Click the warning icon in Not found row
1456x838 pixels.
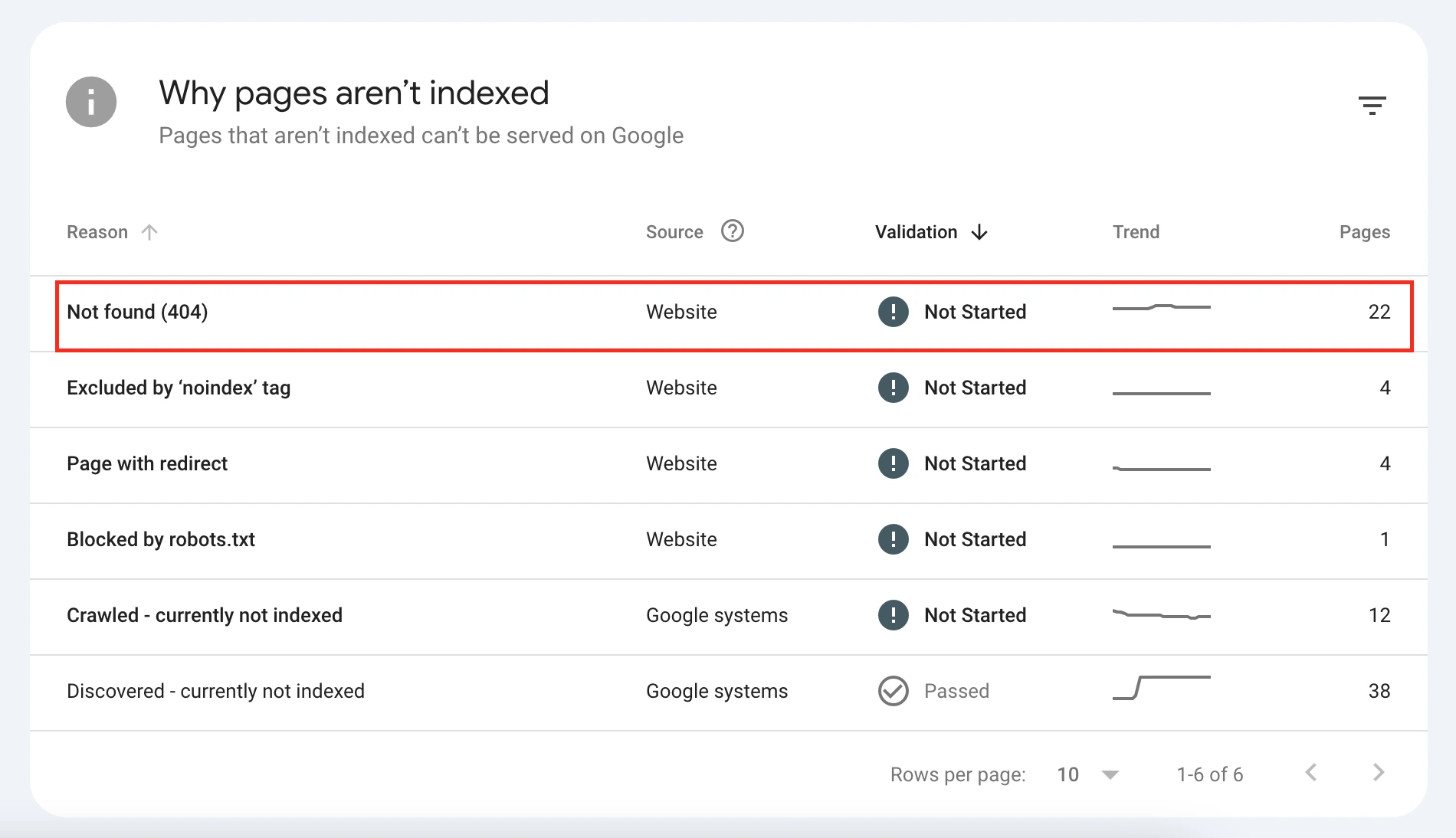click(x=893, y=312)
